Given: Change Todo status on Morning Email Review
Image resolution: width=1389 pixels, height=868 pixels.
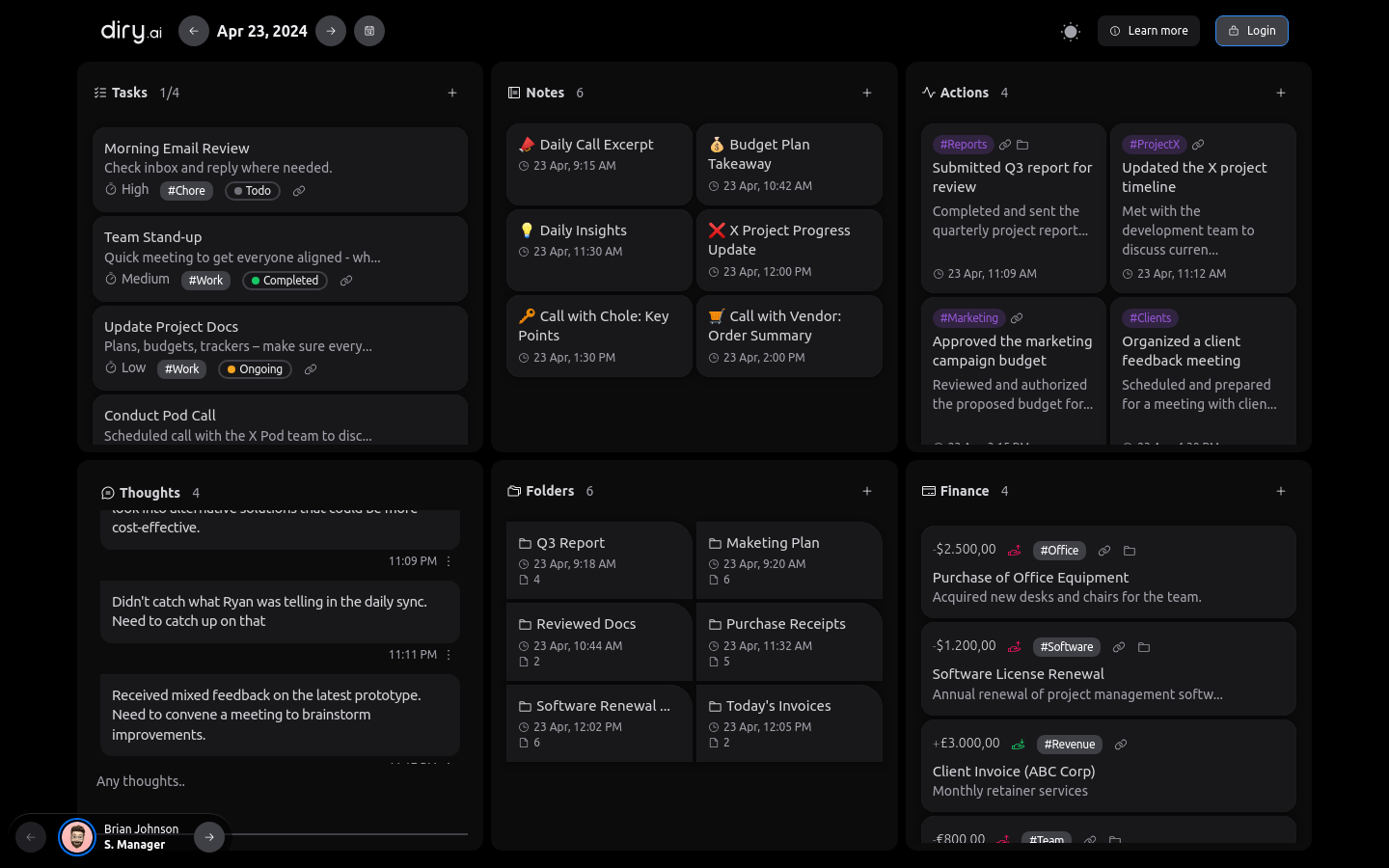Looking at the screenshot, I should click(253, 191).
